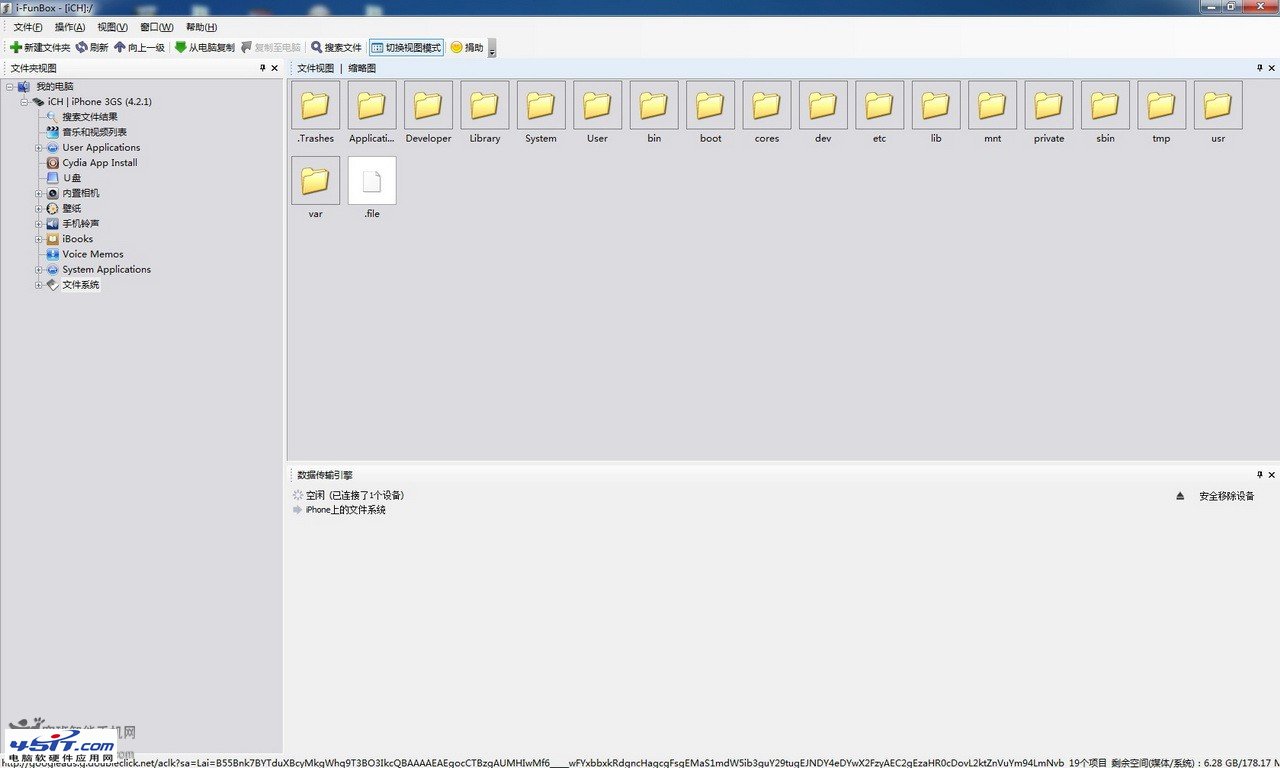Close the 文件夹视图 panel

pos(275,68)
